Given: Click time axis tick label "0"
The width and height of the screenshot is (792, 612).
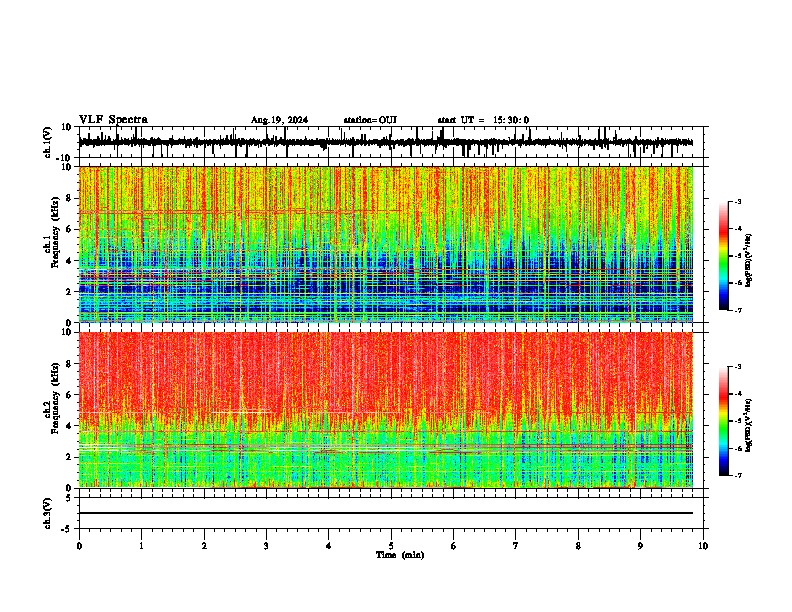Looking at the screenshot, I should (x=79, y=546).
